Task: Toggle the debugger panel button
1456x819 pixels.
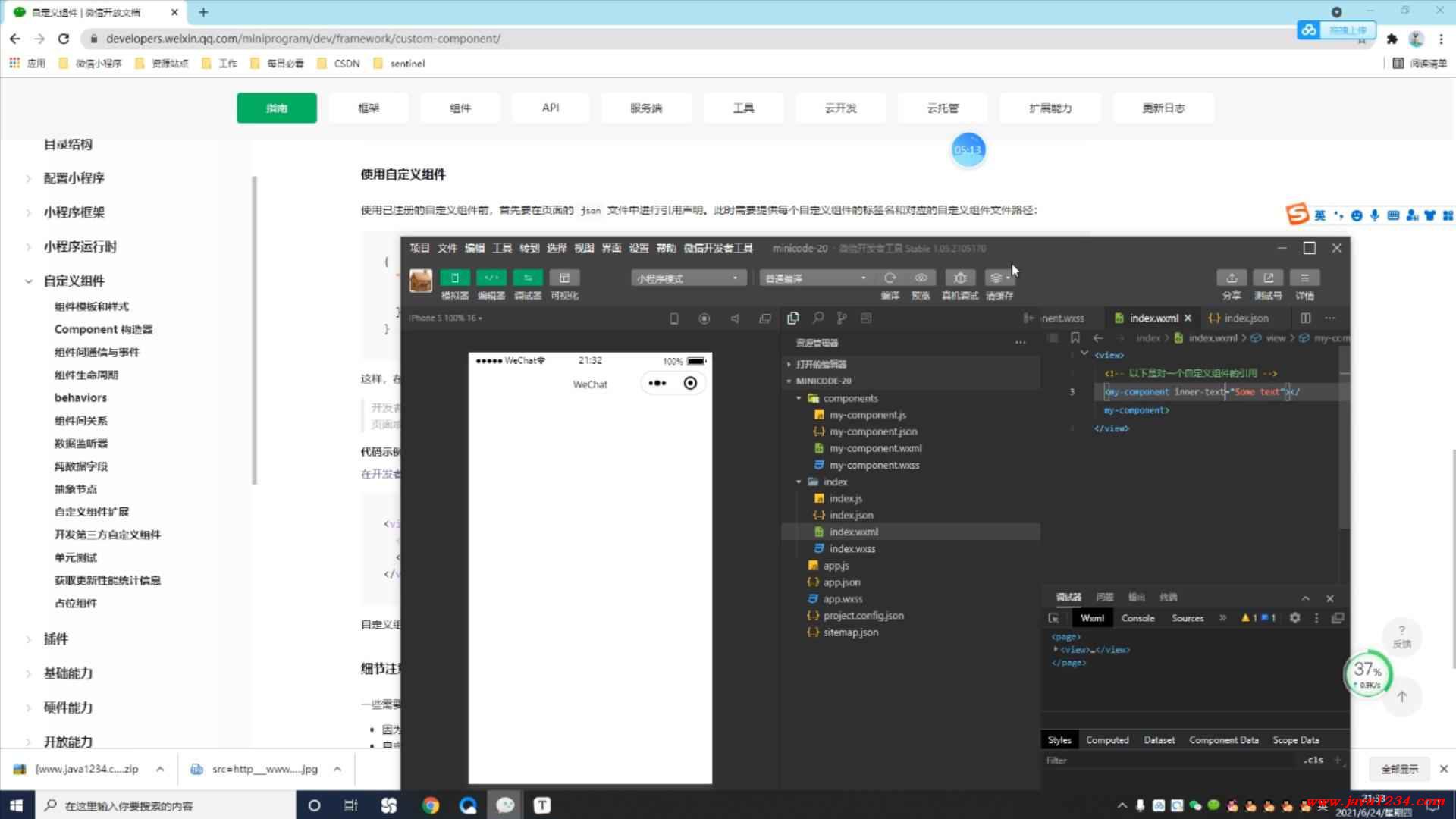Action: point(528,278)
